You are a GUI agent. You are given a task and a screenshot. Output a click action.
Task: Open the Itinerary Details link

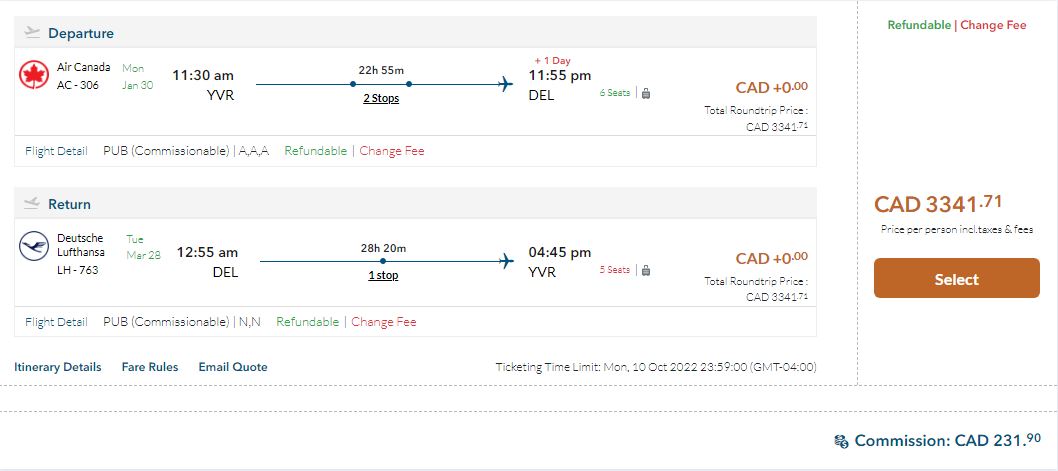pyautogui.click(x=58, y=367)
